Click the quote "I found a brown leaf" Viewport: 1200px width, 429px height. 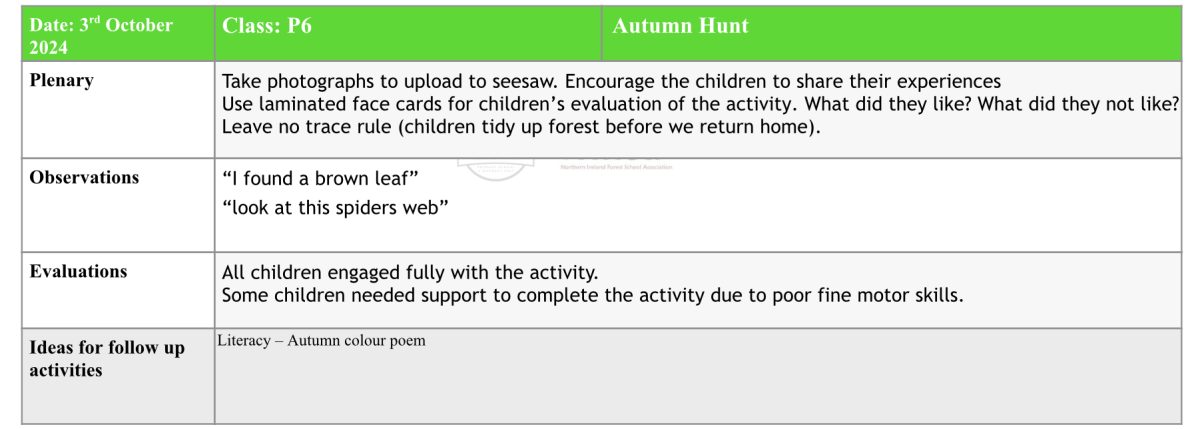click(319, 178)
